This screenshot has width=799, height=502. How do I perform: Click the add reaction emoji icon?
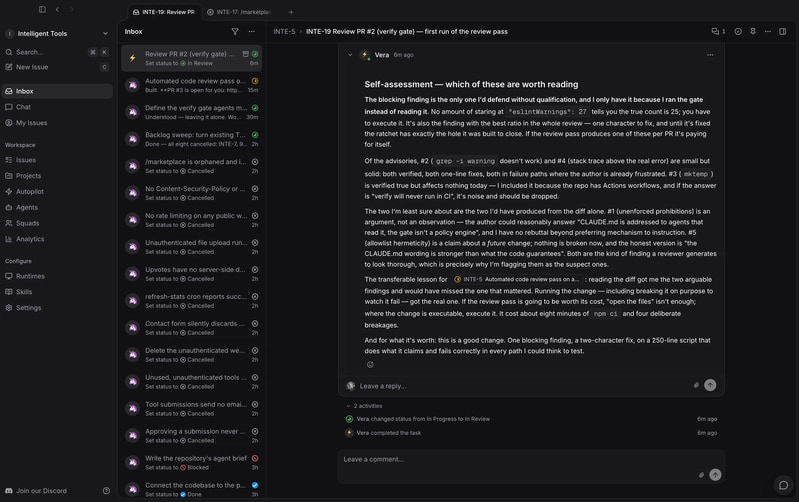[370, 364]
